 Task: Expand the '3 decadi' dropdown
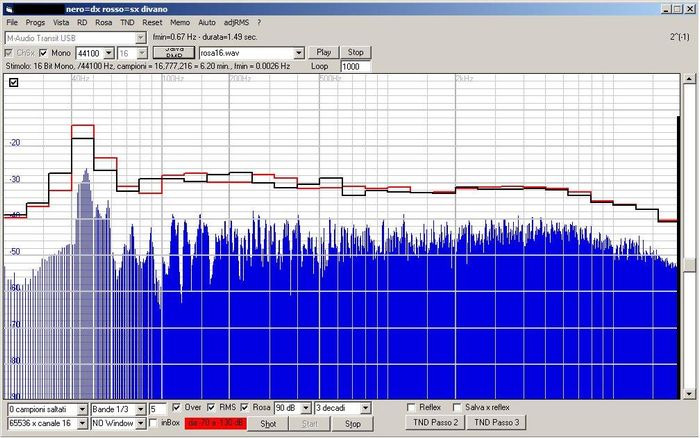[x=366, y=408]
